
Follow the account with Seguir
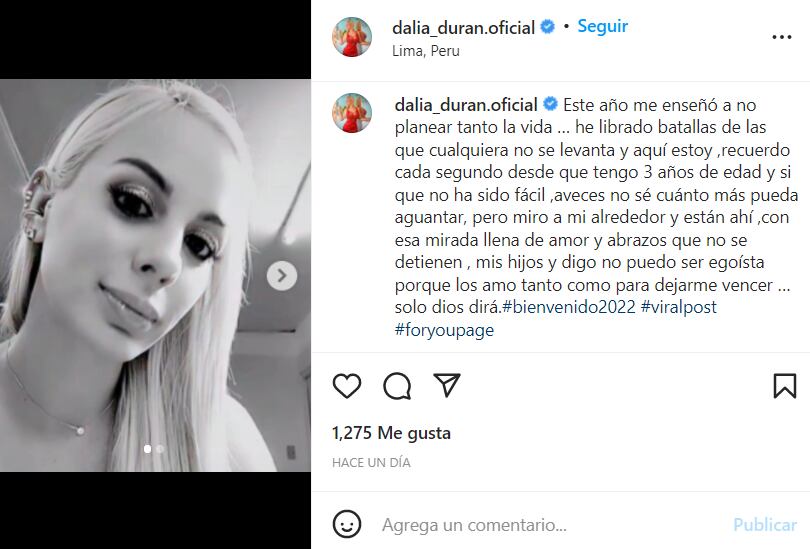tap(602, 26)
